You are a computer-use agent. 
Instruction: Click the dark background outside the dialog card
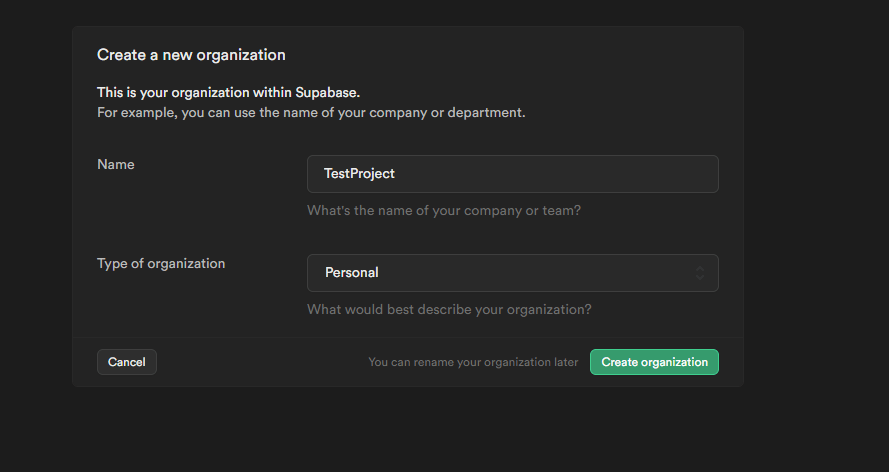coord(816,227)
